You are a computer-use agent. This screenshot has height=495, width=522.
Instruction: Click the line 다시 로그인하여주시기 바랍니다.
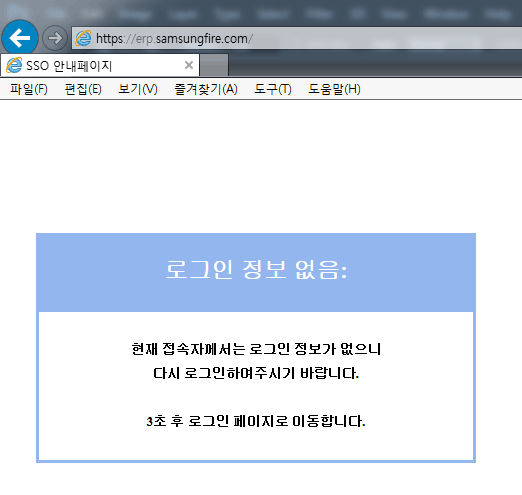(256, 373)
